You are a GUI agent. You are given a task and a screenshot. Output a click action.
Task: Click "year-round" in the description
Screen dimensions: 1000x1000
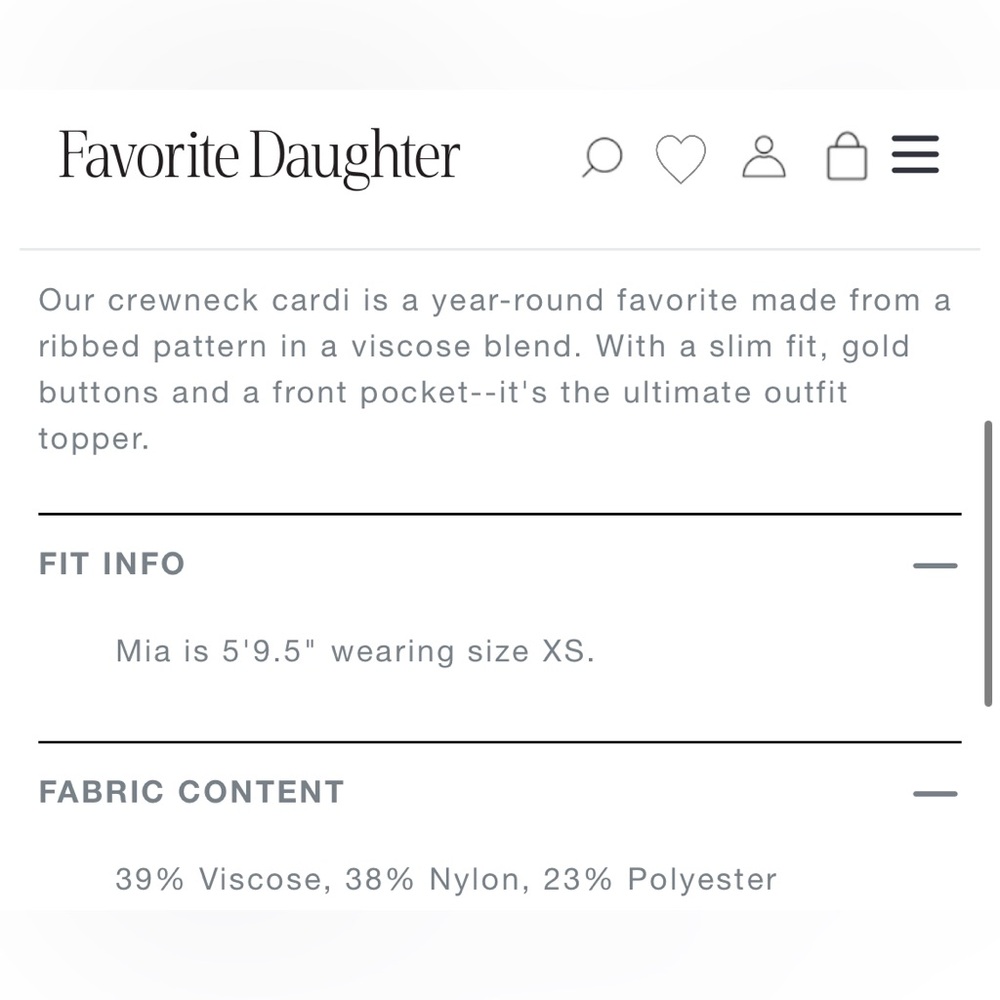(x=517, y=301)
